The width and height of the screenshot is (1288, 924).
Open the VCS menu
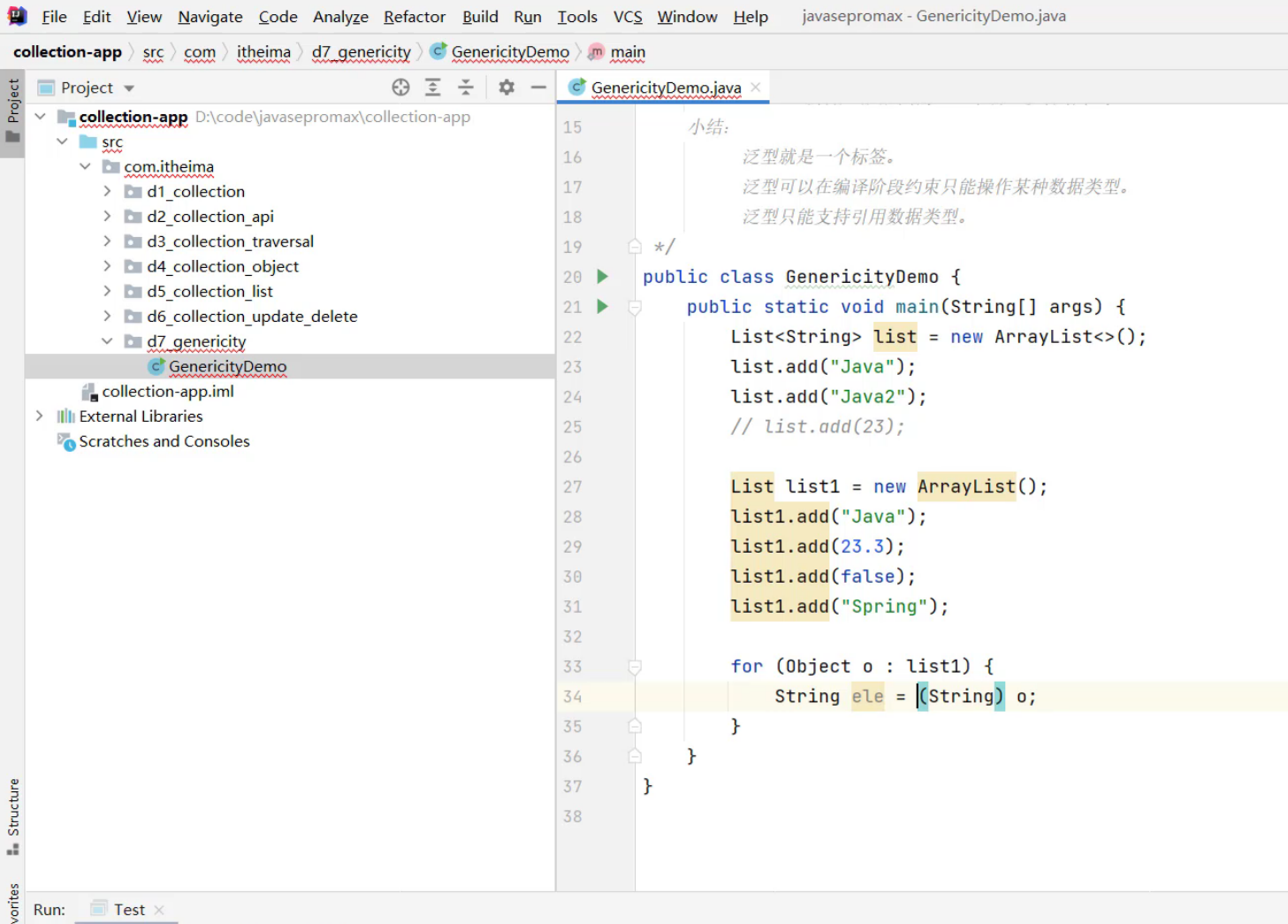point(628,17)
